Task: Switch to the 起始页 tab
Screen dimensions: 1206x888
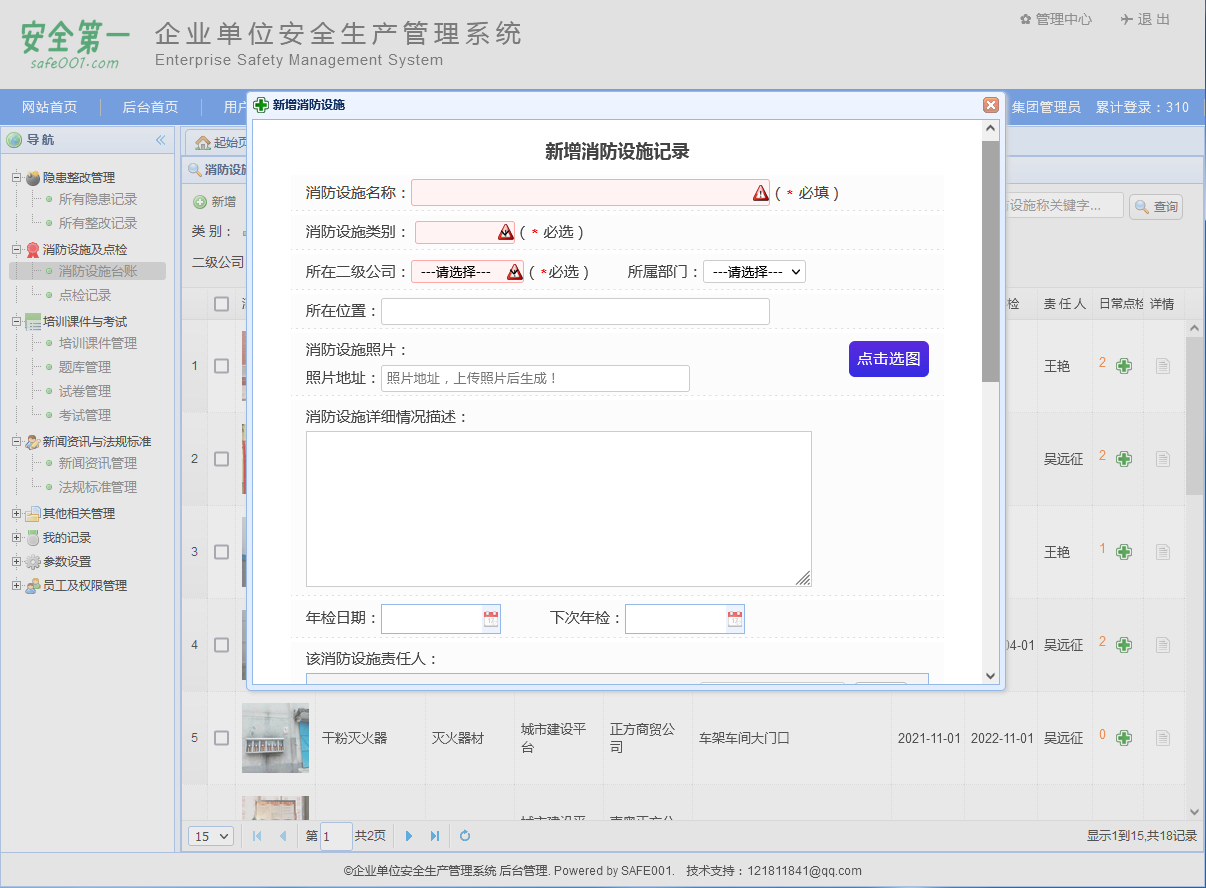Action: 219,142
